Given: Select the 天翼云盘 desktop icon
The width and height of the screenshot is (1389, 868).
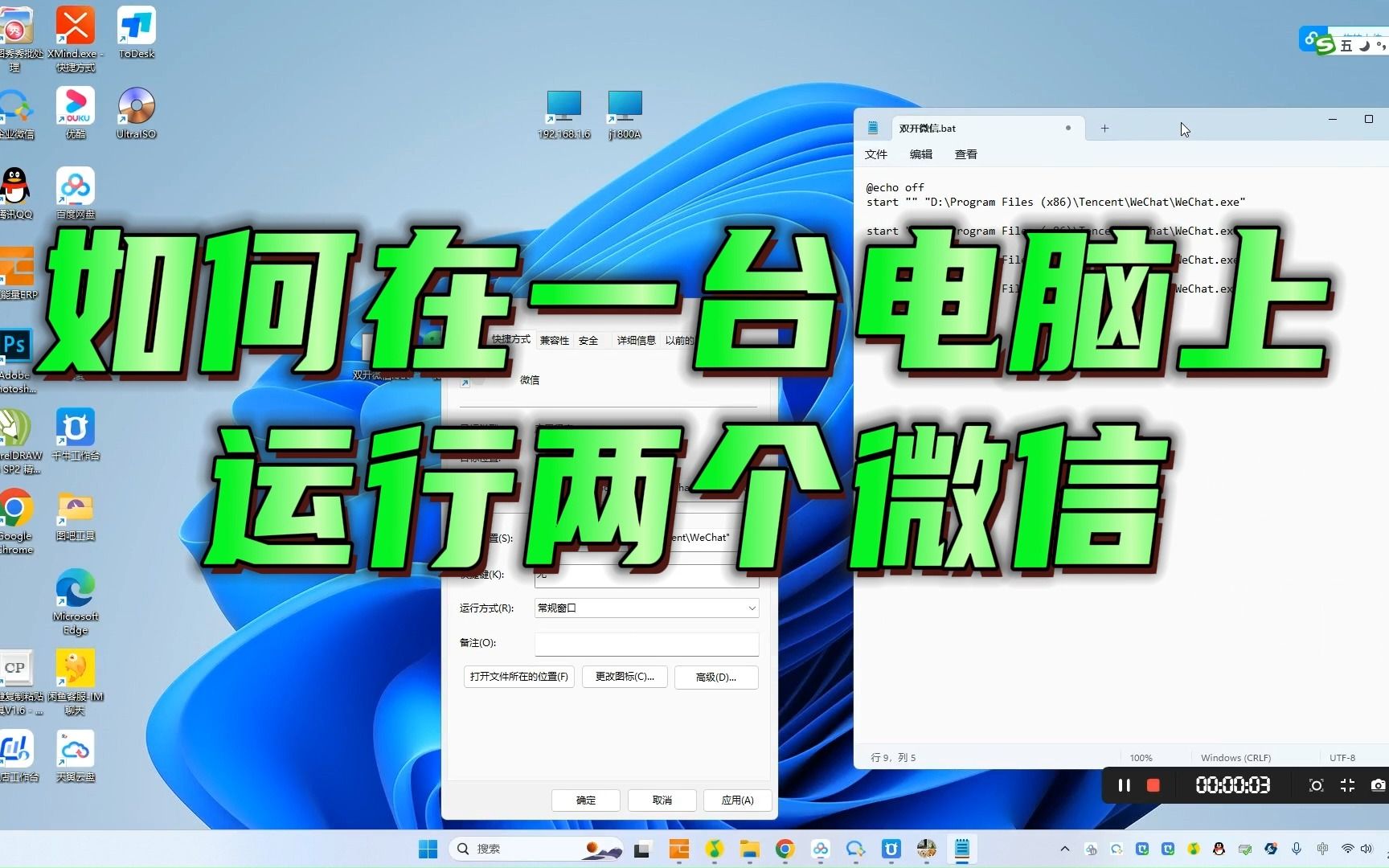Looking at the screenshot, I should 76,755.
